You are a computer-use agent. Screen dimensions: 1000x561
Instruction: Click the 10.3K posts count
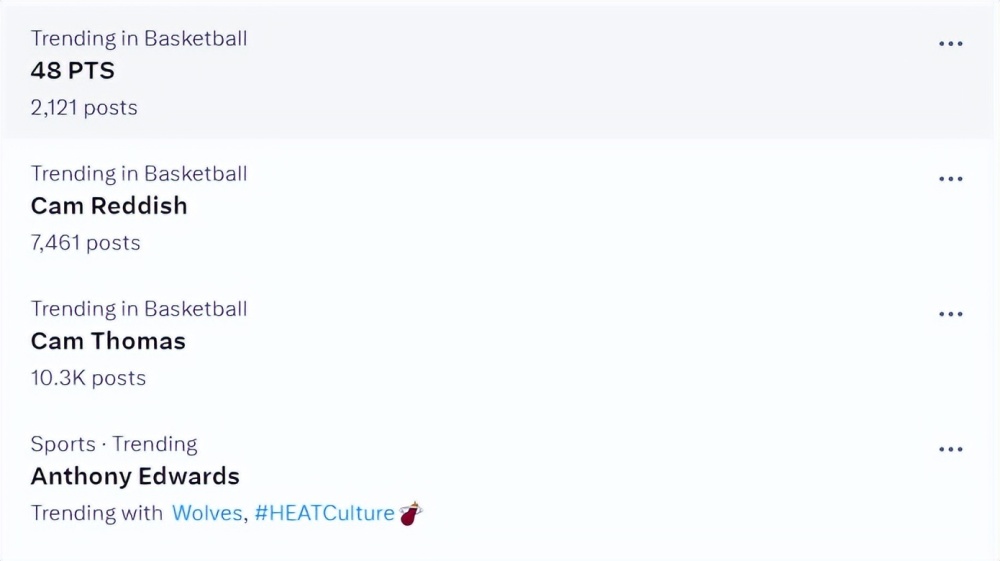coord(89,377)
